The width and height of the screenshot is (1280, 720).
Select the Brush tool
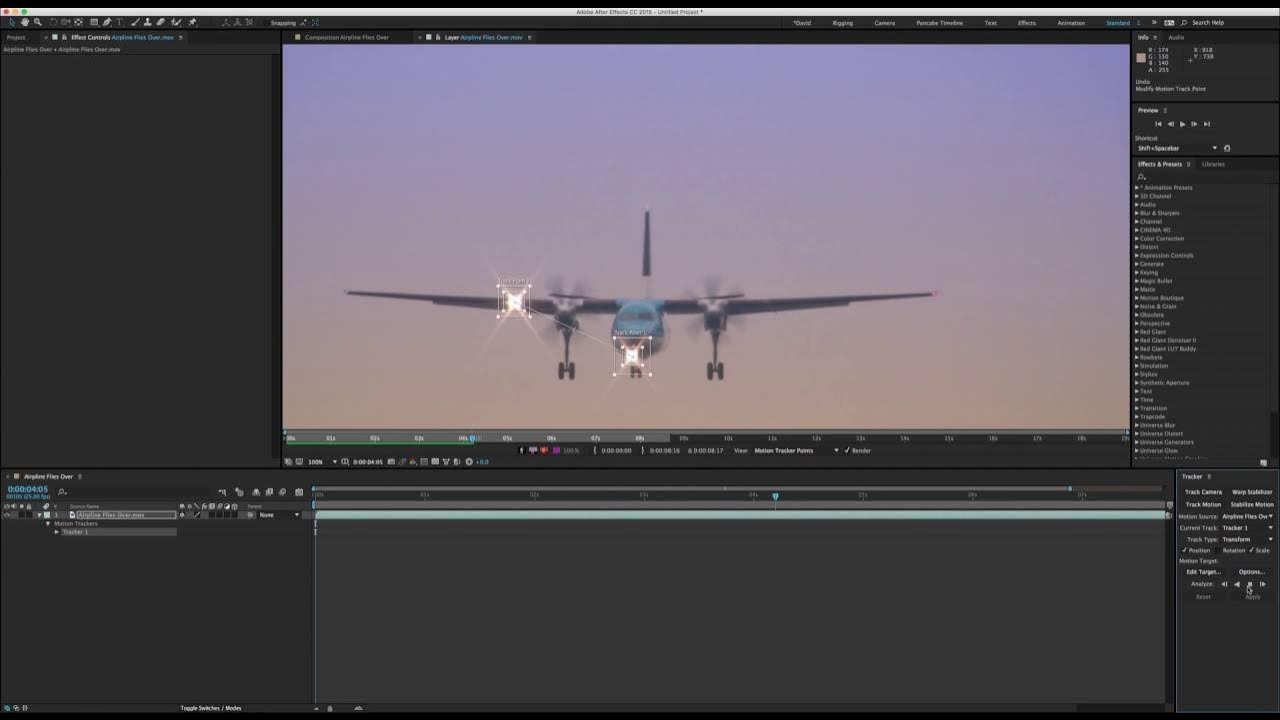(x=135, y=22)
